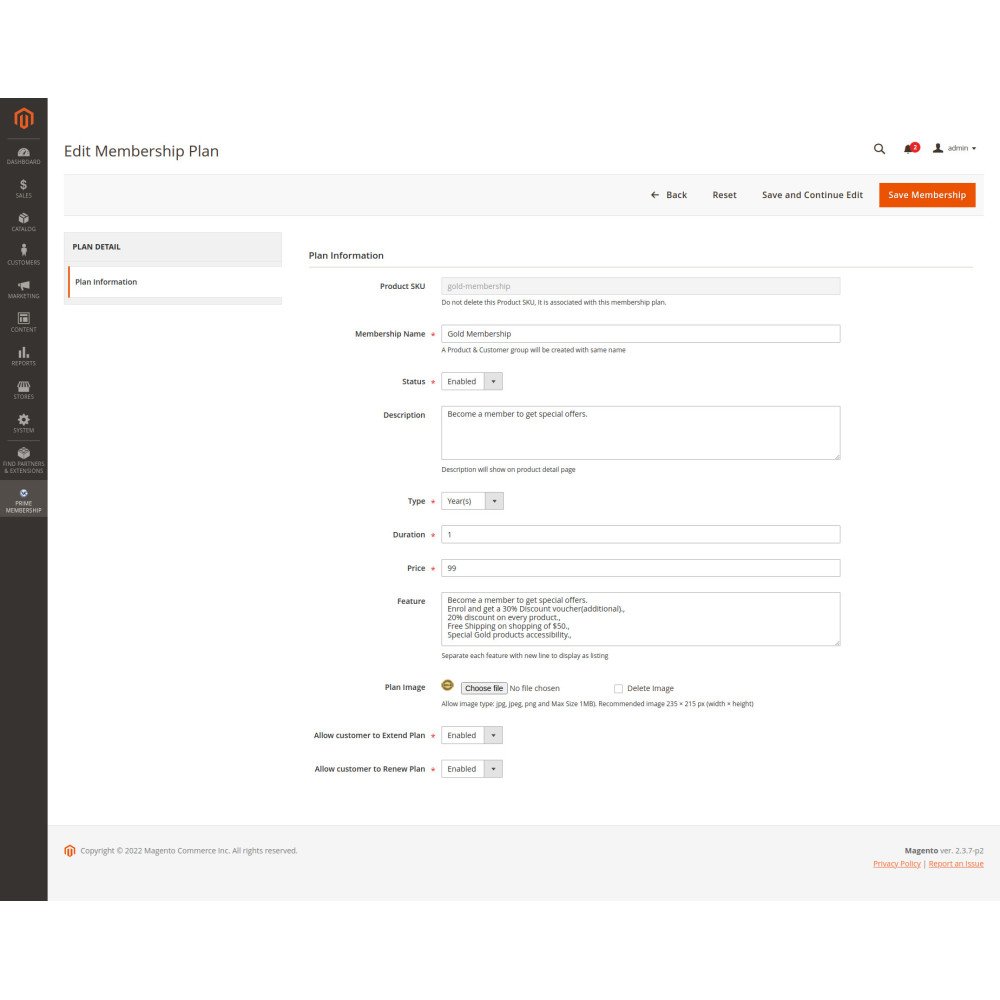Click the 'Plan Information' section title

(346, 255)
